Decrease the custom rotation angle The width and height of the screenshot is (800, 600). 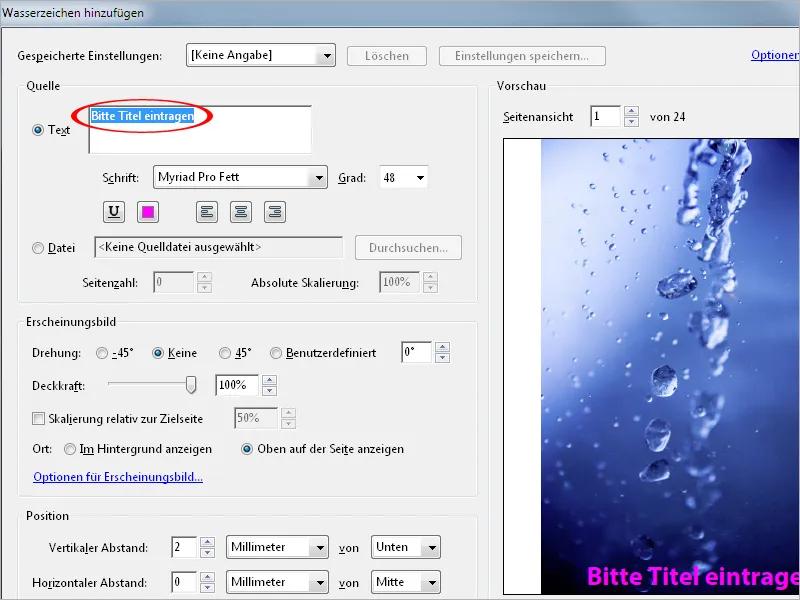(442, 358)
